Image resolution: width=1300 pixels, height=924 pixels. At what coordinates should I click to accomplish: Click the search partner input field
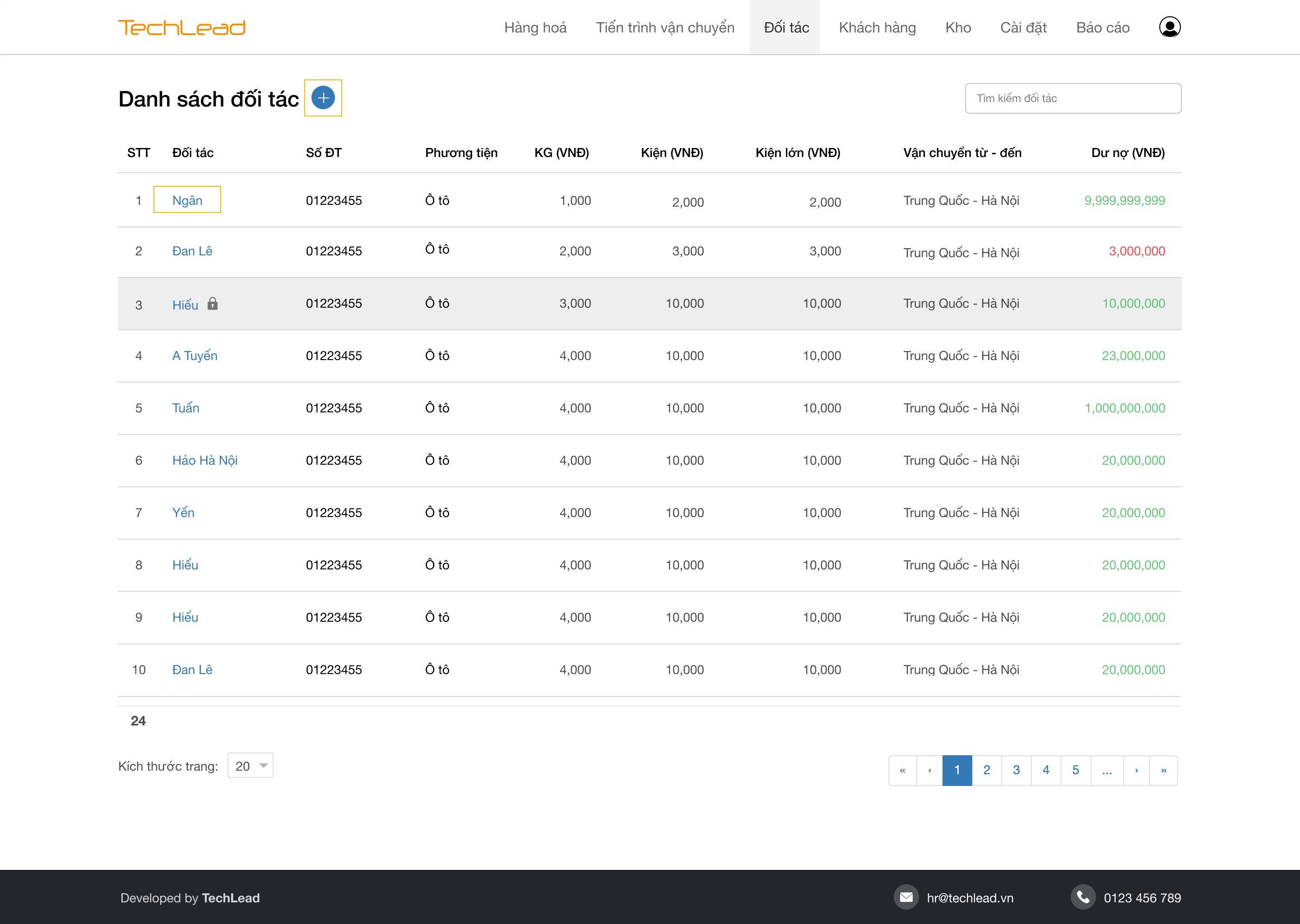click(x=1073, y=98)
